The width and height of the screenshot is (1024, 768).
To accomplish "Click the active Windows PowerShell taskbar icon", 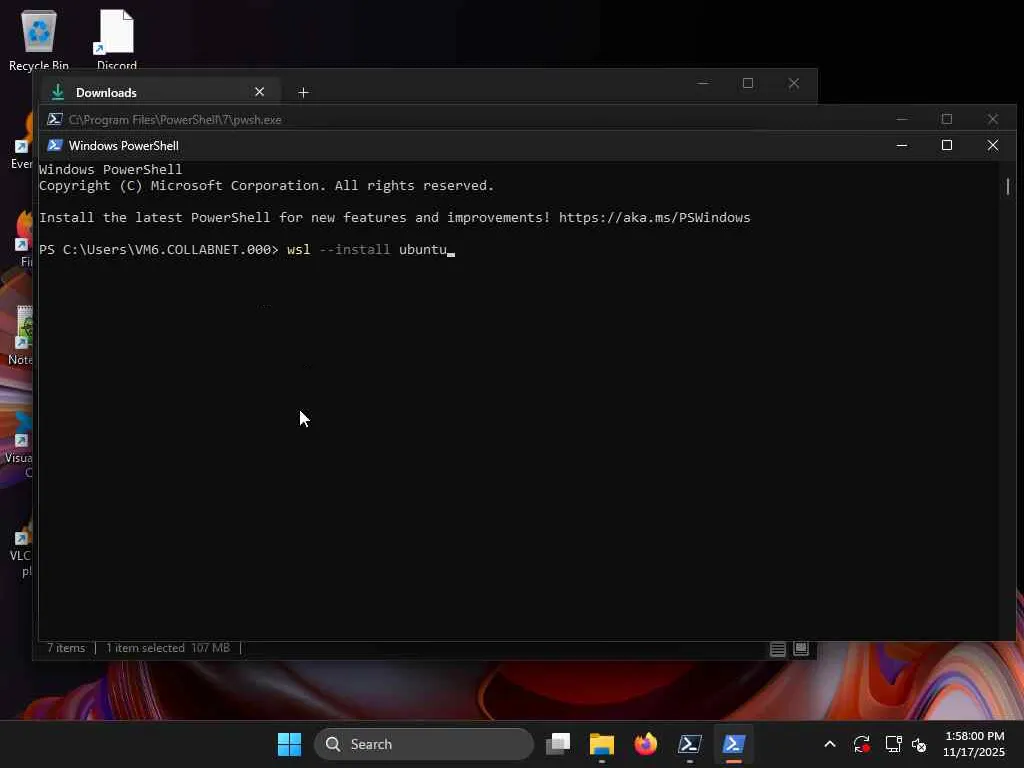I will click(x=733, y=744).
